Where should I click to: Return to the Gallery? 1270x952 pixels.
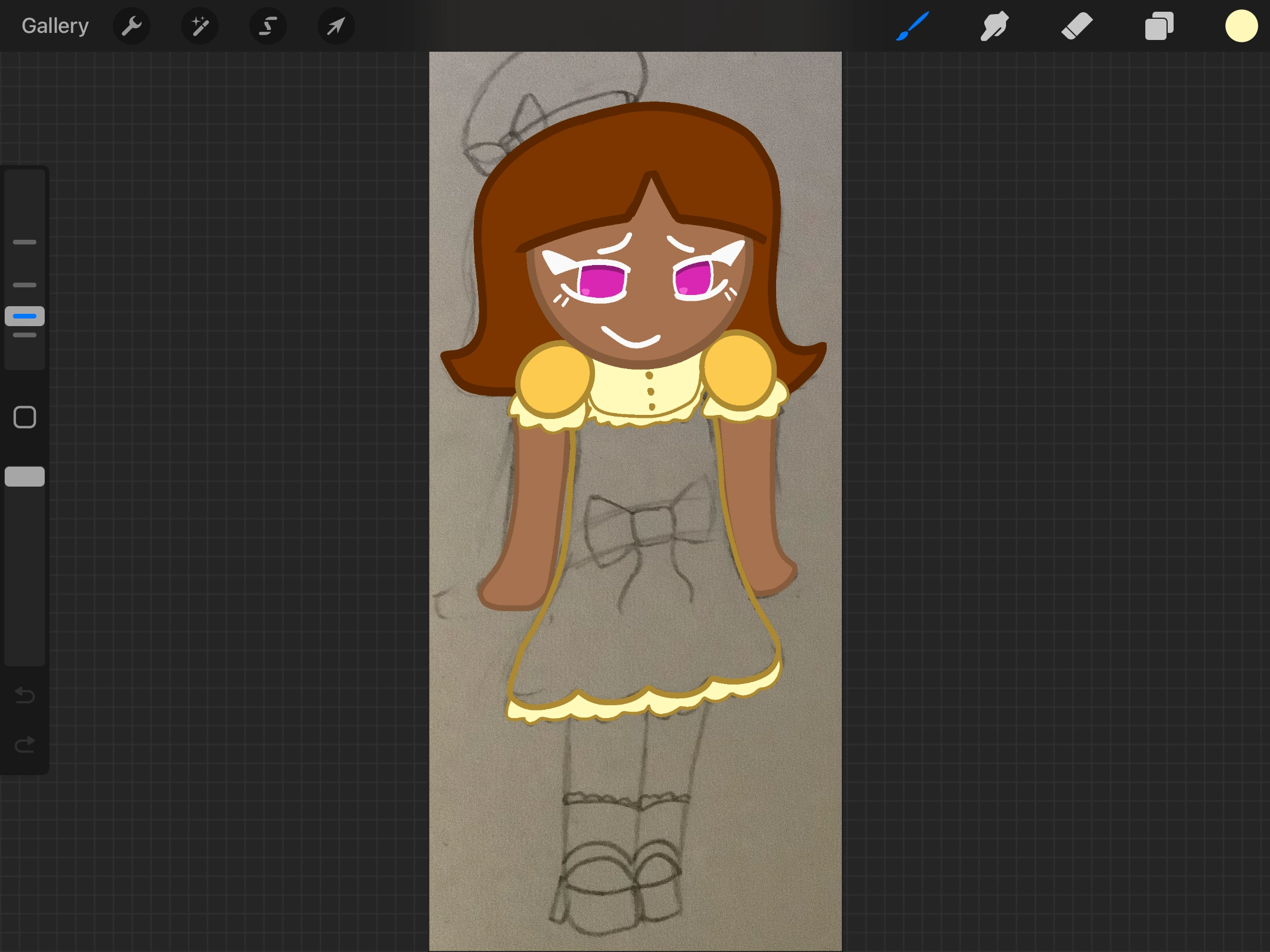54,26
